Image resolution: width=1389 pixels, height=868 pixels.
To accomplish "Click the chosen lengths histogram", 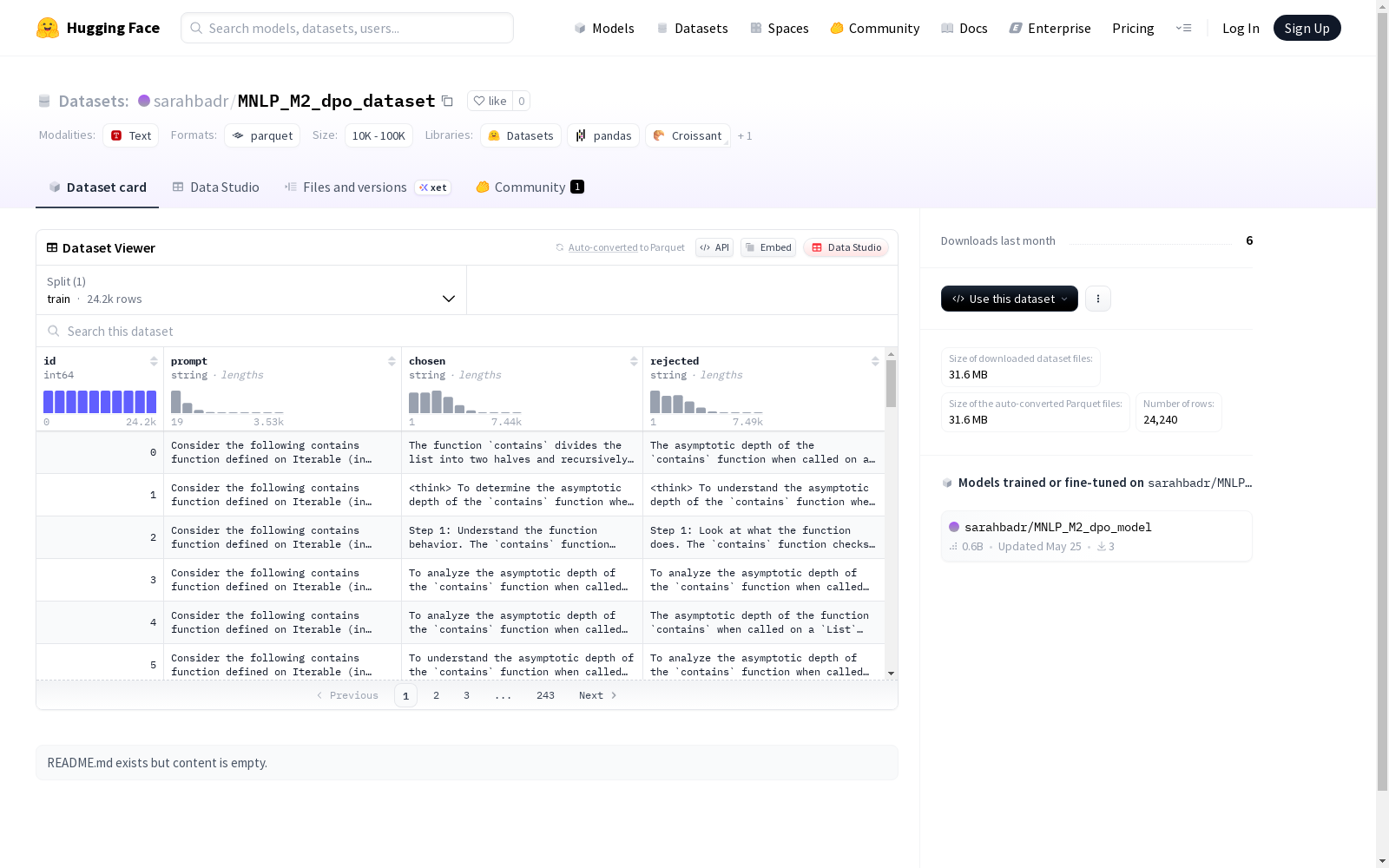I will 465,402.
